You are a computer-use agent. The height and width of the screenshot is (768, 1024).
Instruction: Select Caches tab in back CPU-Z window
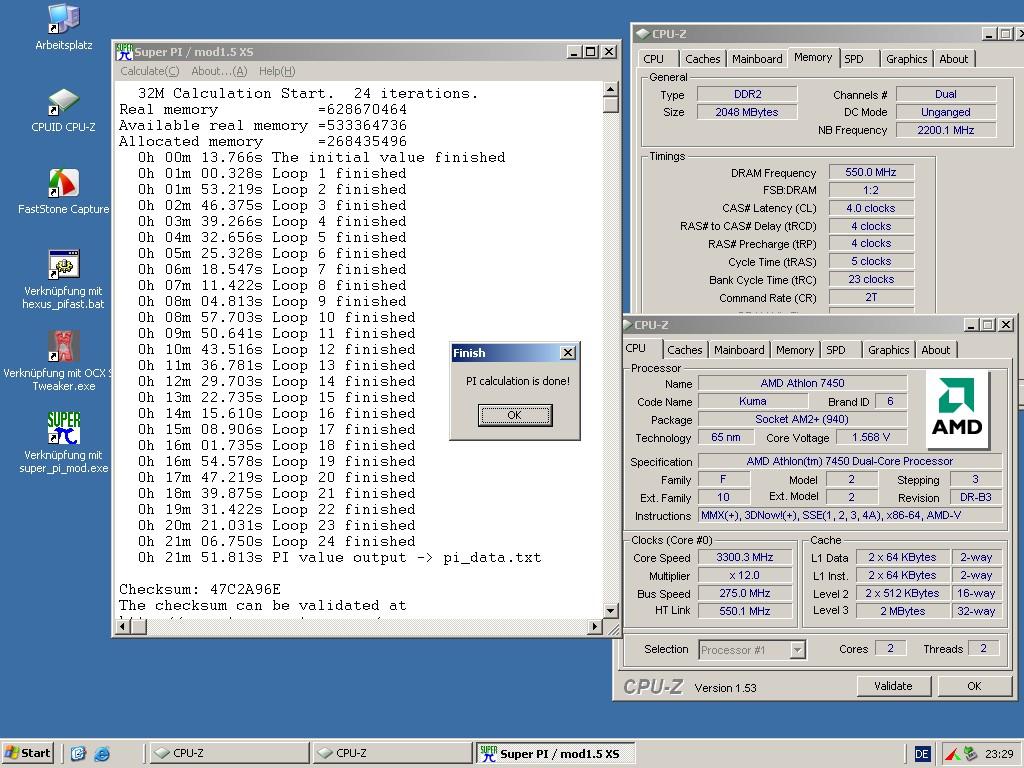(703, 59)
